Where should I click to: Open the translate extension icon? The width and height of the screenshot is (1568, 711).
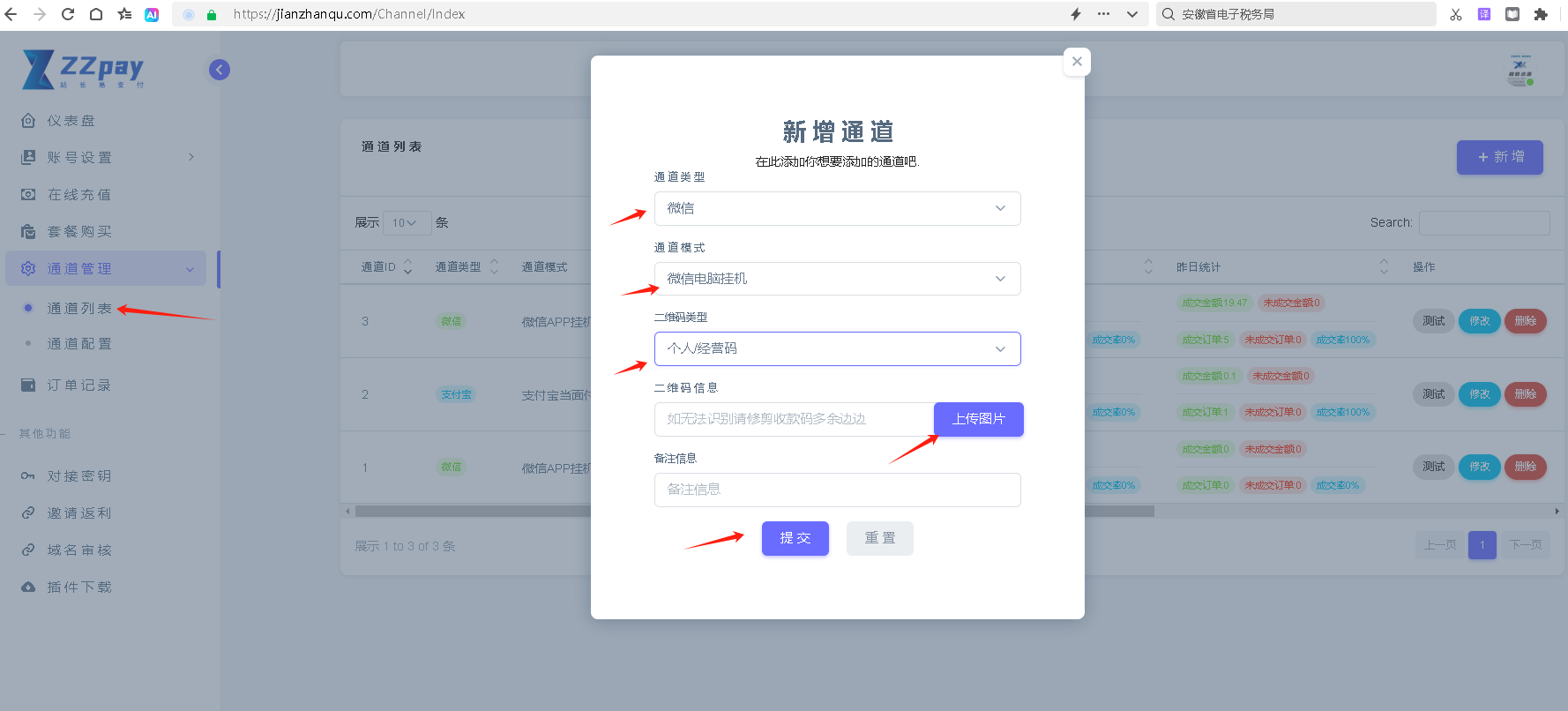click(x=1484, y=14)
